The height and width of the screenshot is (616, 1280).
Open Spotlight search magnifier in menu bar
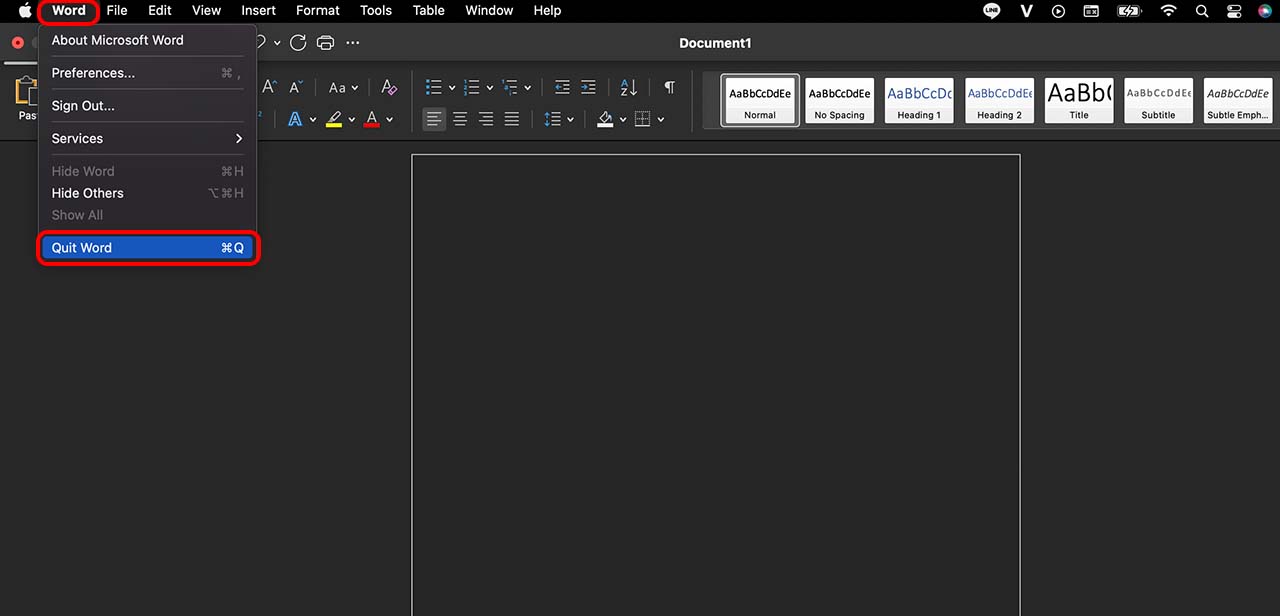(1203, 11)
